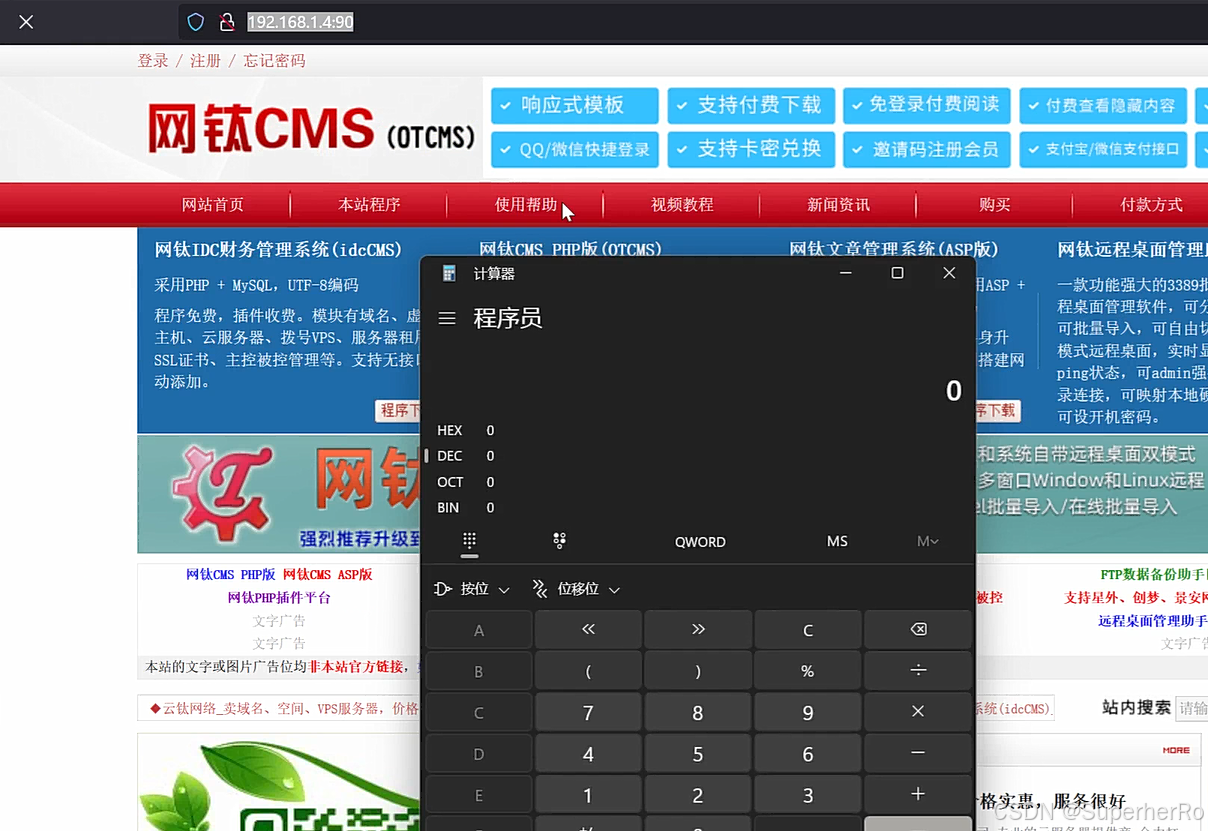Expand the 位移位 bit shift dropdown
The width and height of the screenshot is (1208, 831).
click(576, 589)
